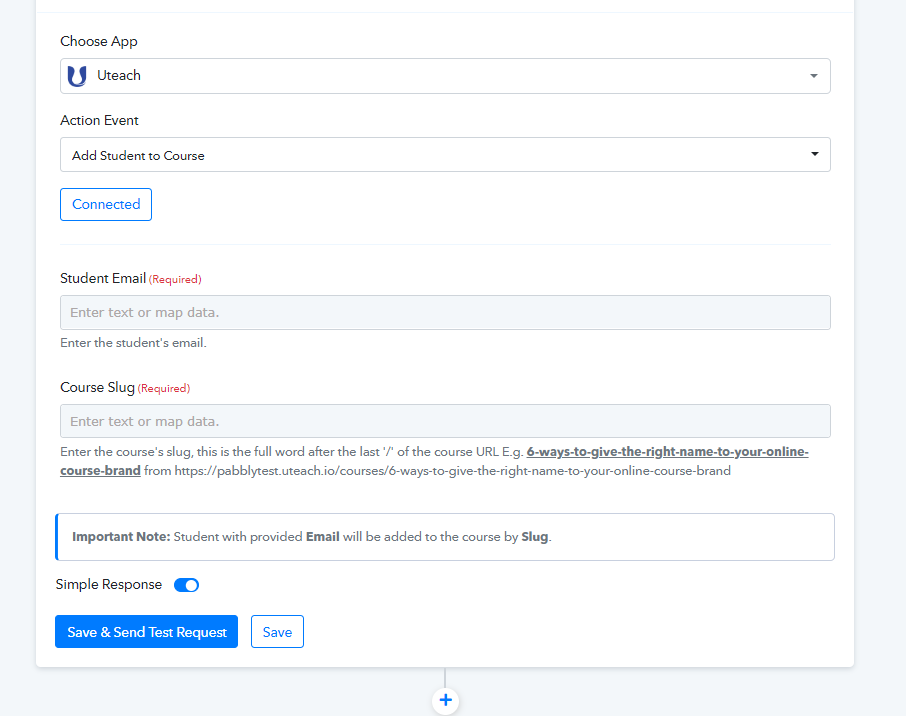Viewport: 906px width, 716px height.
Task: Focus the Student Email input field
Action: [445, 313]
